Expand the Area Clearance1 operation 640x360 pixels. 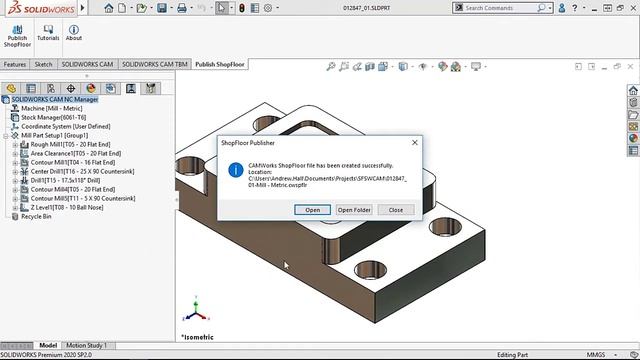tap(15, 153)
